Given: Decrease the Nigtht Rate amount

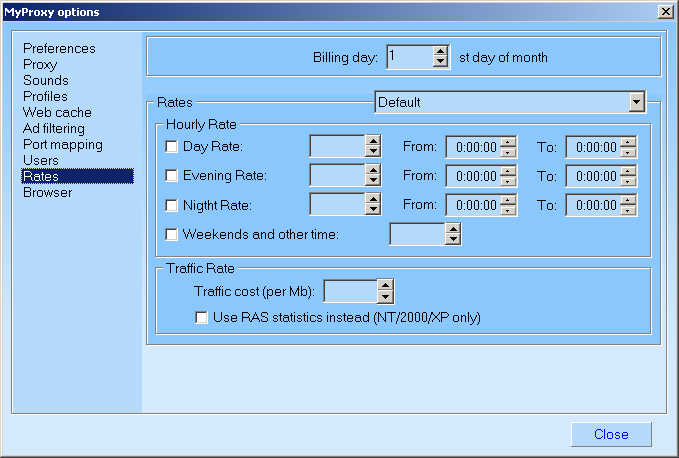Looking at the screenshot, I should point(372,209).
